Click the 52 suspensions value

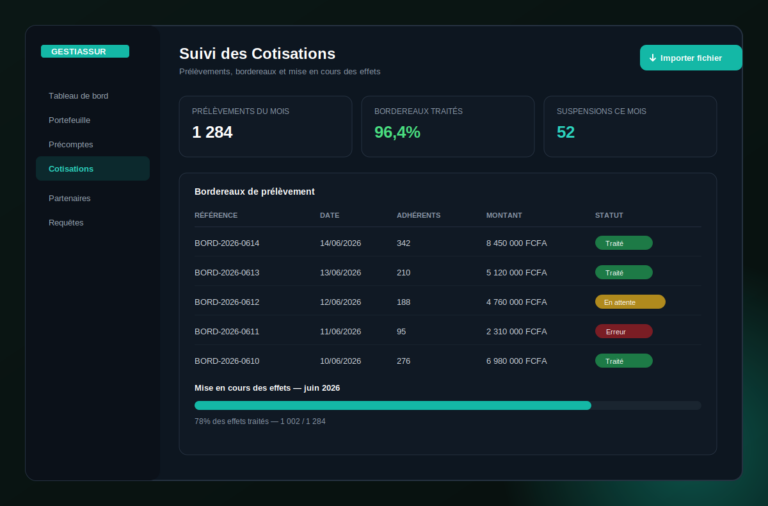(566, 132)
